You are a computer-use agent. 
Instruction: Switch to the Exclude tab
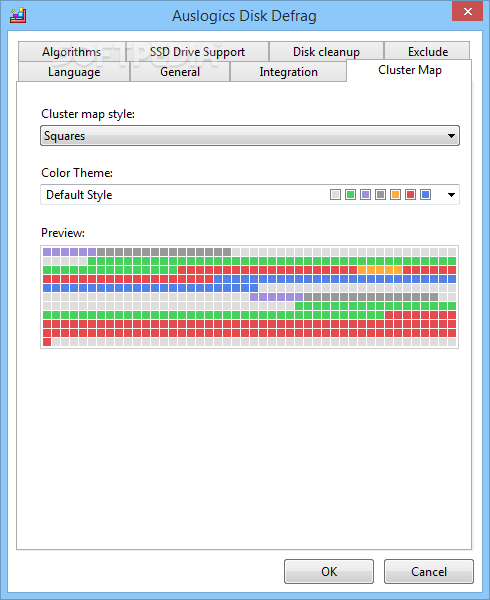coord(428,51)
